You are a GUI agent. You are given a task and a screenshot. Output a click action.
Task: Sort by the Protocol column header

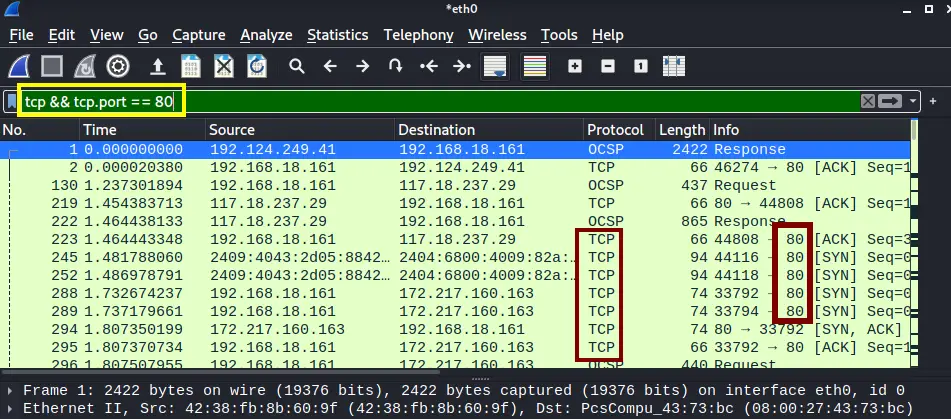[x=621, y=130]
